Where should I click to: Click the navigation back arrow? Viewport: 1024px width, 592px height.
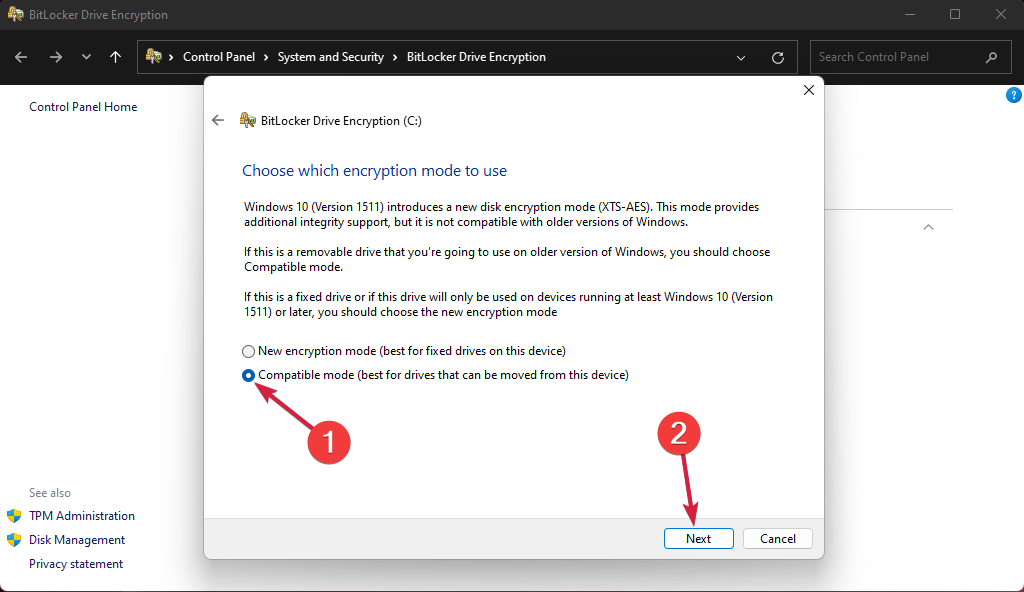[20, 57]
